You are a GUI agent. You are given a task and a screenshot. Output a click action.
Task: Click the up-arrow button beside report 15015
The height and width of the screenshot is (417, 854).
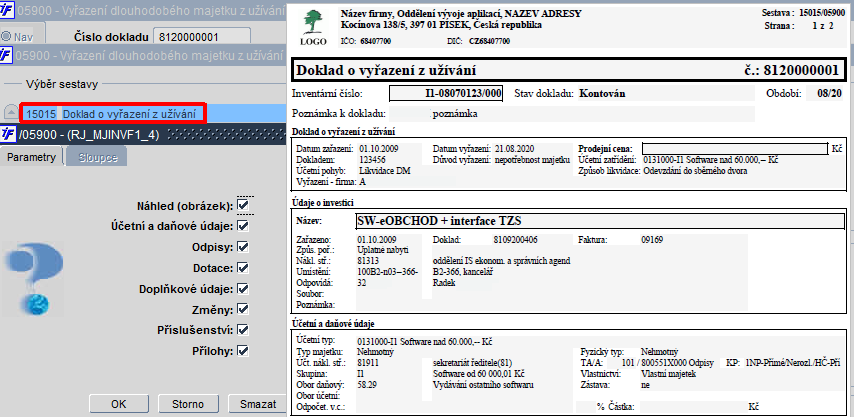click(x=10, y=113)
